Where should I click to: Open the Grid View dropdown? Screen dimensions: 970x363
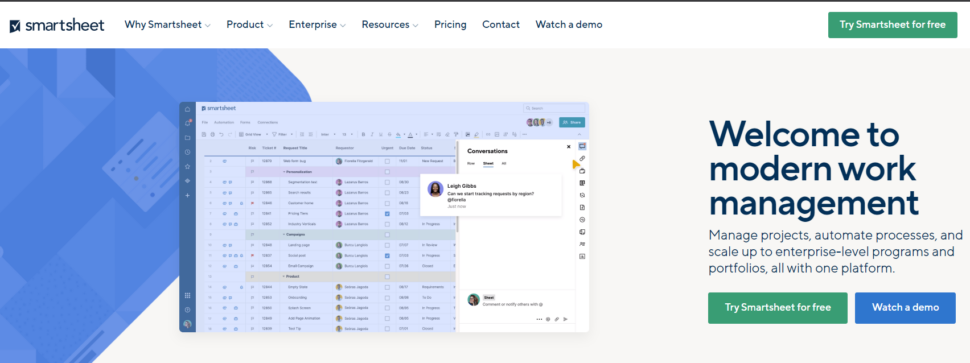pos(254,134)
